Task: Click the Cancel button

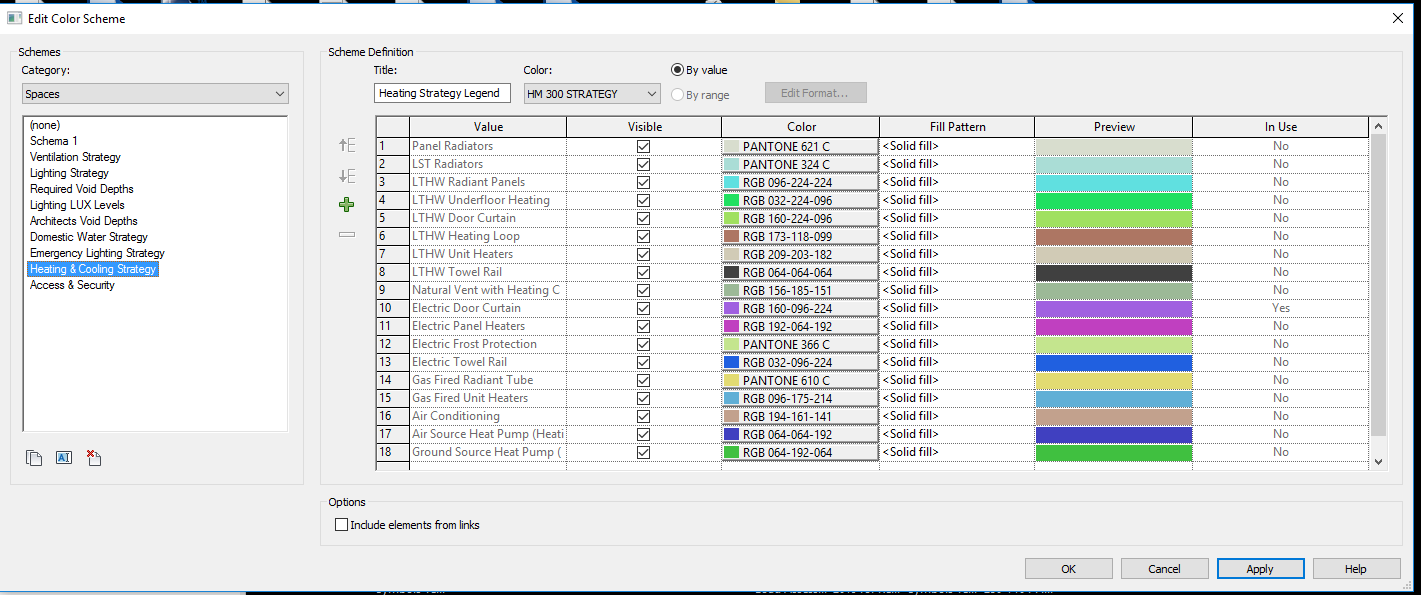Action: pyautogui.click(x=1164, y=569)
